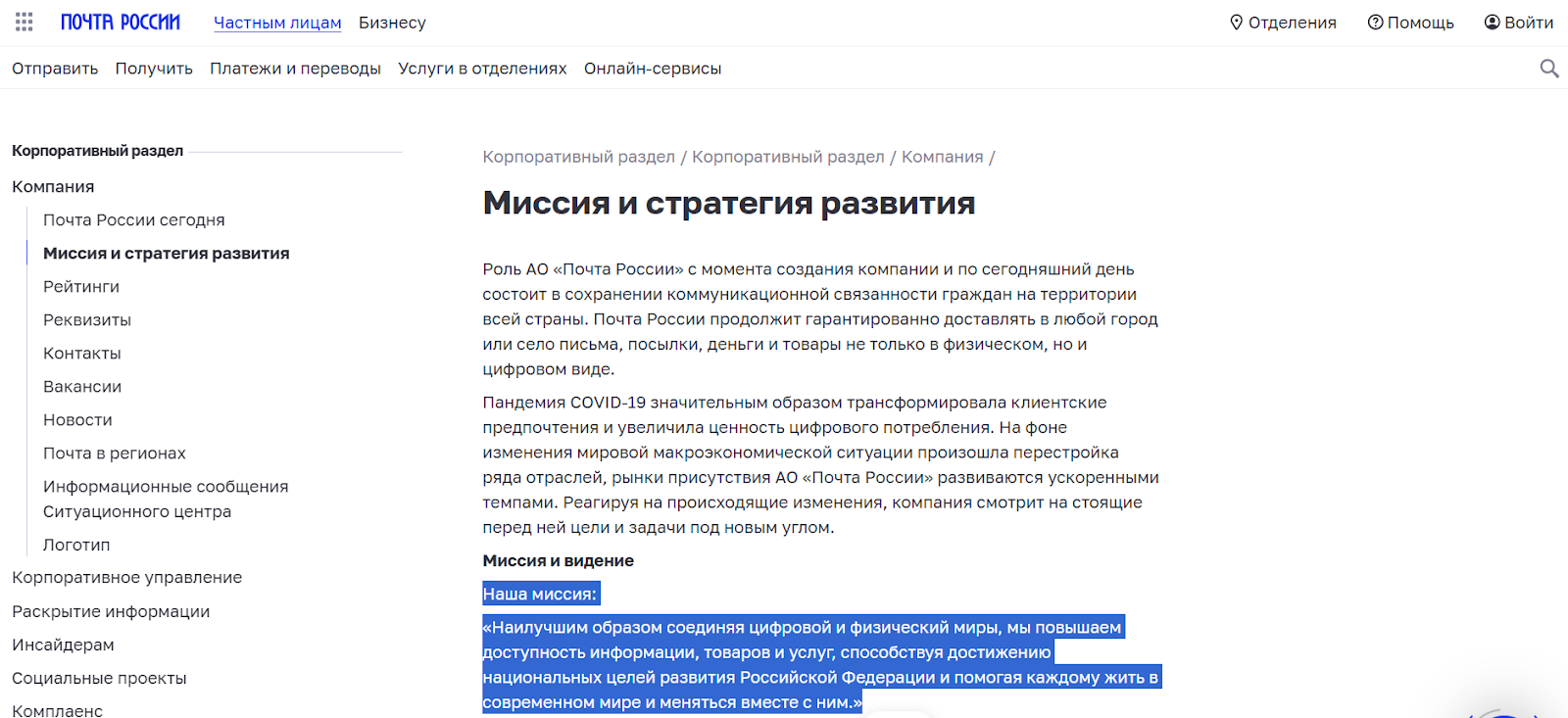The width and height of the screenshot is (1568, 718).
Task: Open the Вакансии sidebar link
Action: pos(82,387)
